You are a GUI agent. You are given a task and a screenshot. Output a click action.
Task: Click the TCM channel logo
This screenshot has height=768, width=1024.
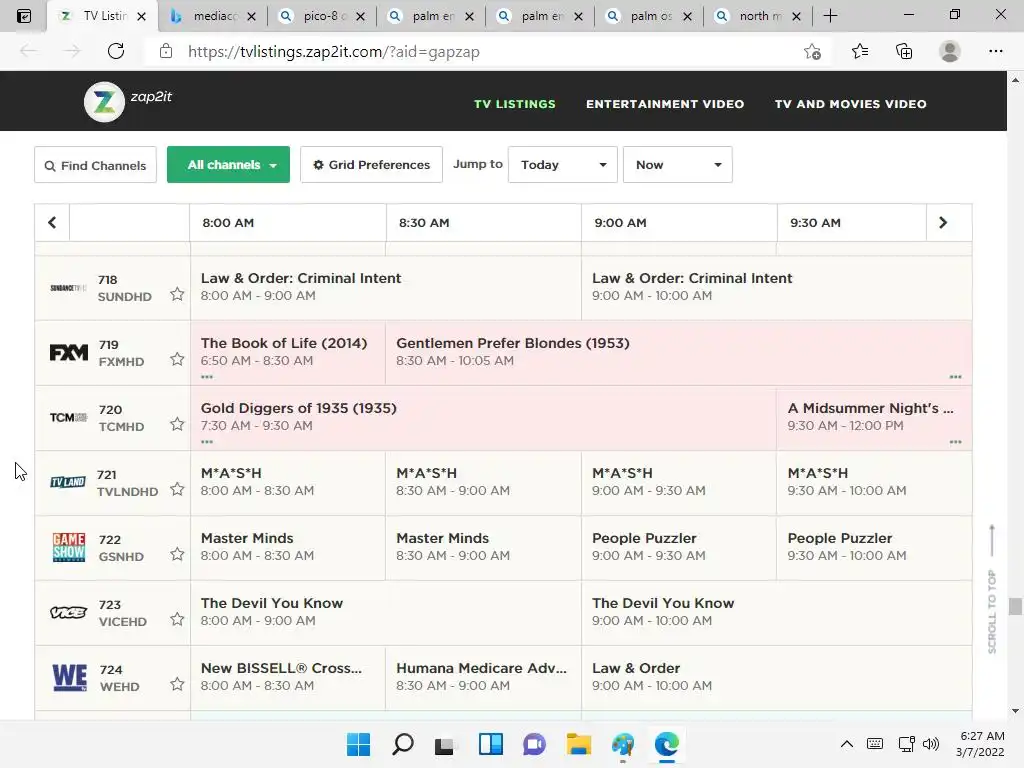[69, 417]
